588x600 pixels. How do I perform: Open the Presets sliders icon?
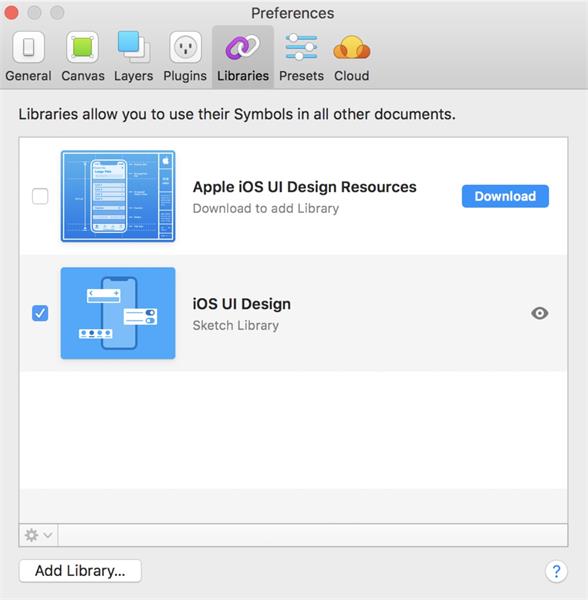[x=301, y=47]
